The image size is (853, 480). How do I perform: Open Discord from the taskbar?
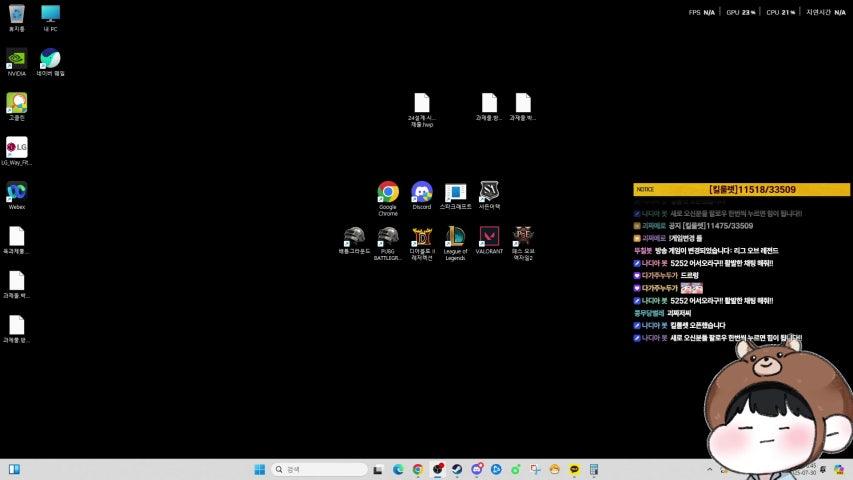[x=477, y=469]
